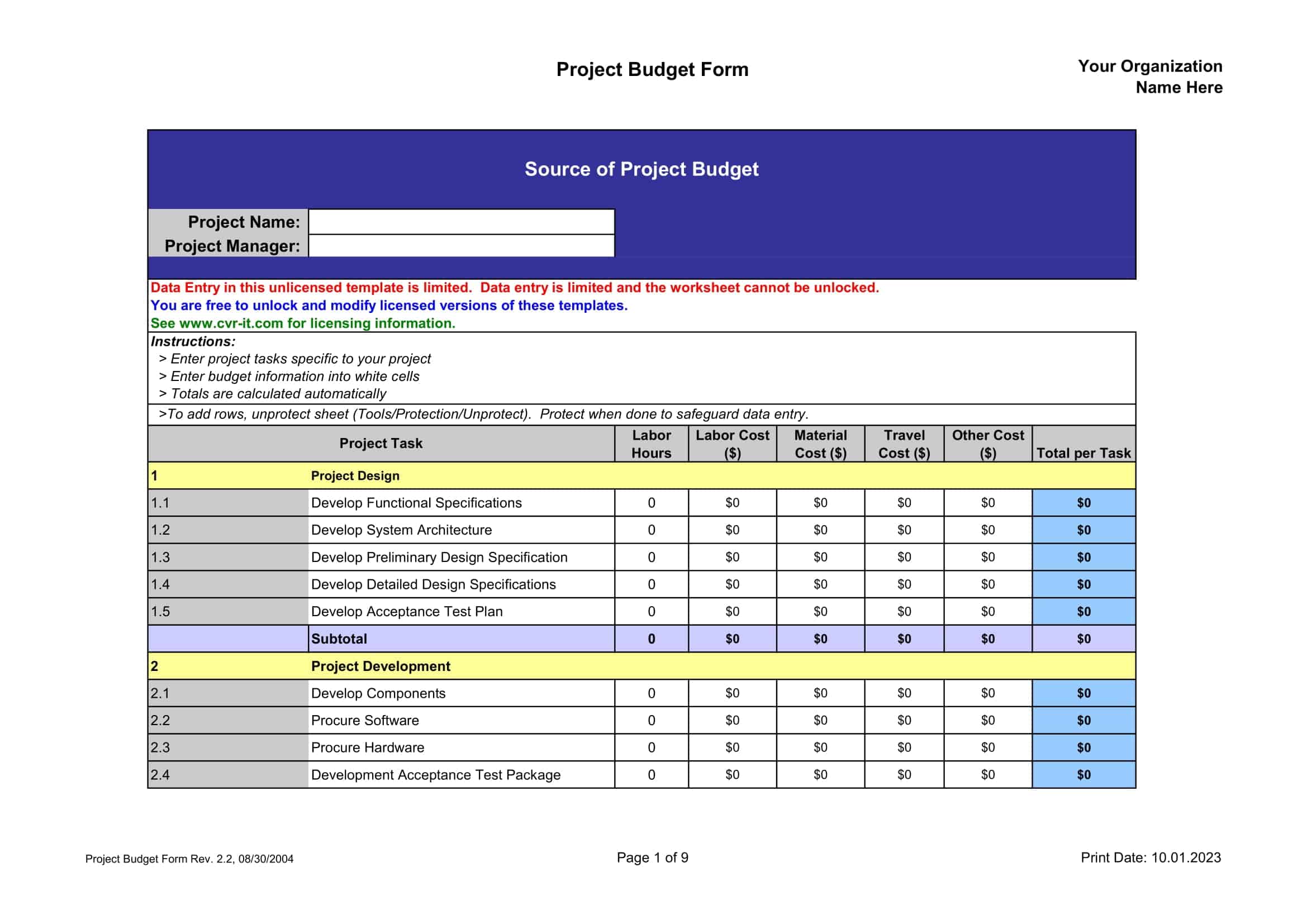Click the Project Manager input field
Screen dimensions: 1307x924
tap(461, 247)
